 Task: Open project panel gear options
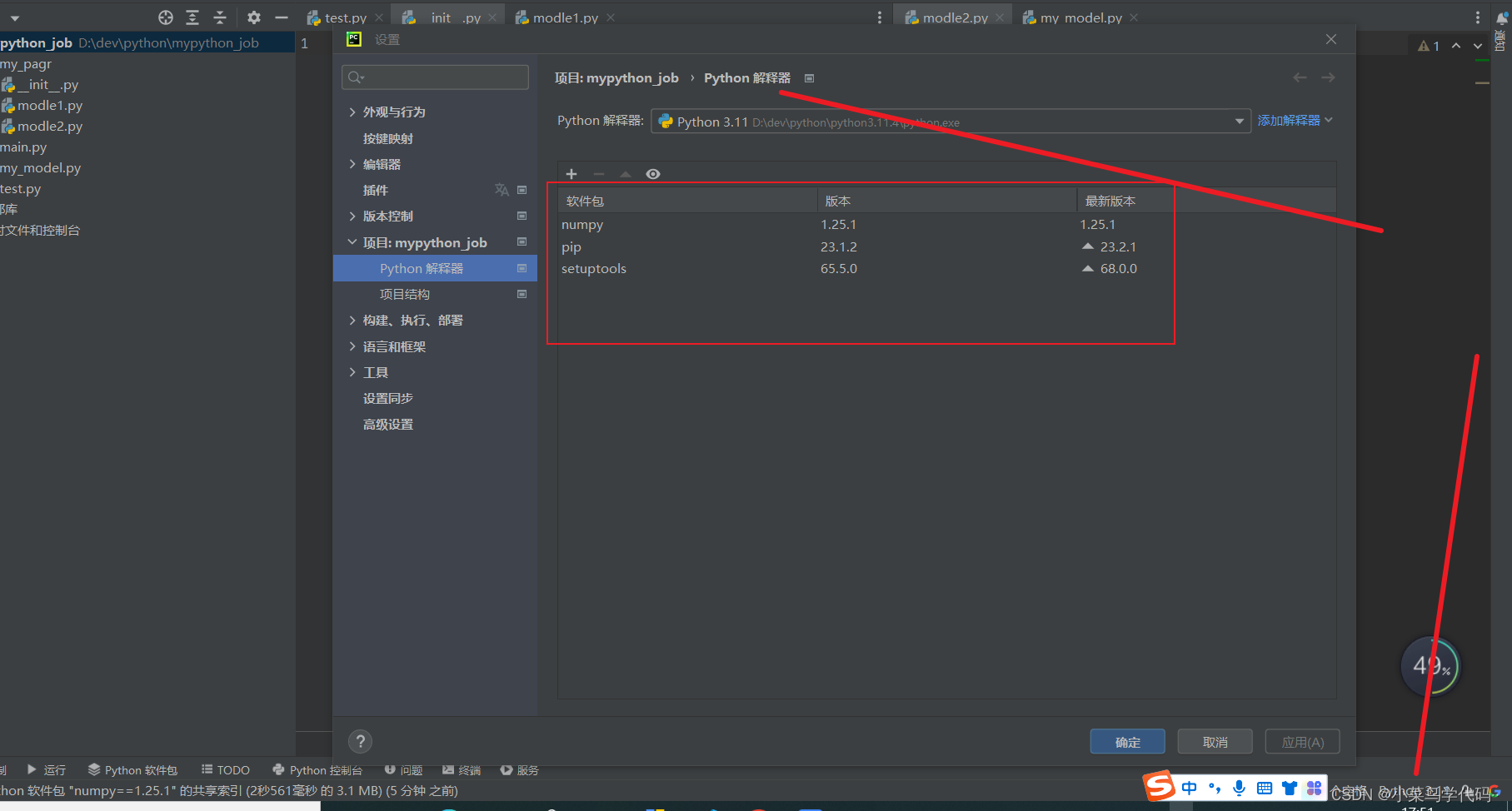point(254,17)
